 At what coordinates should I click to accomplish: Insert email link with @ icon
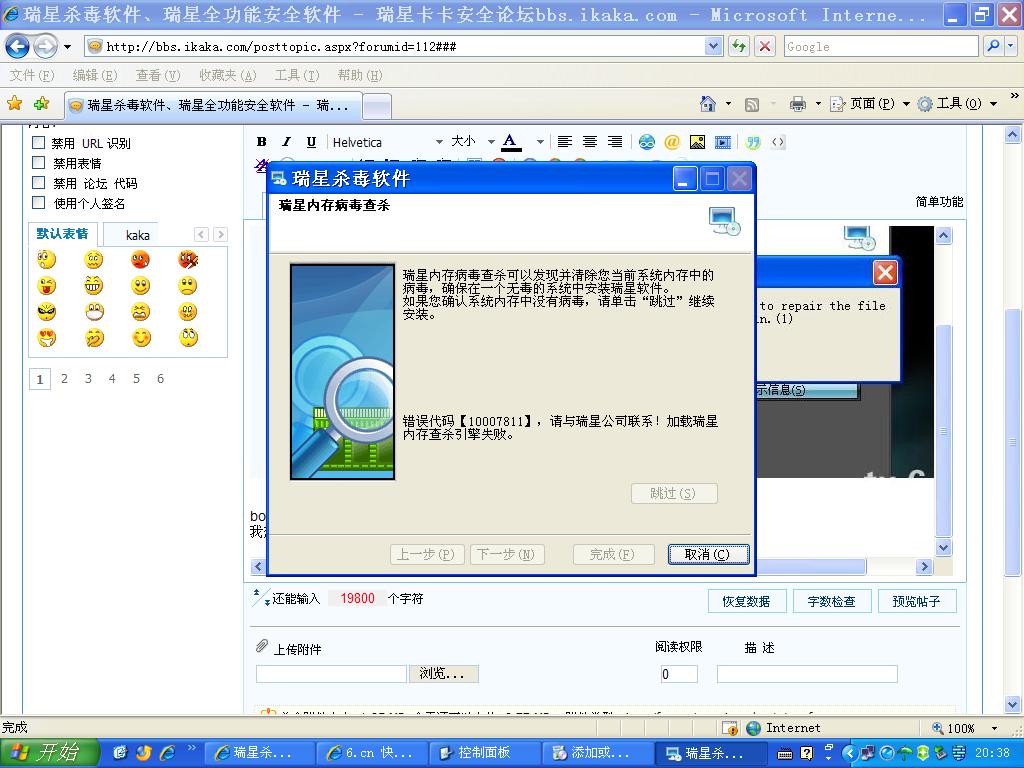[672, 142]
